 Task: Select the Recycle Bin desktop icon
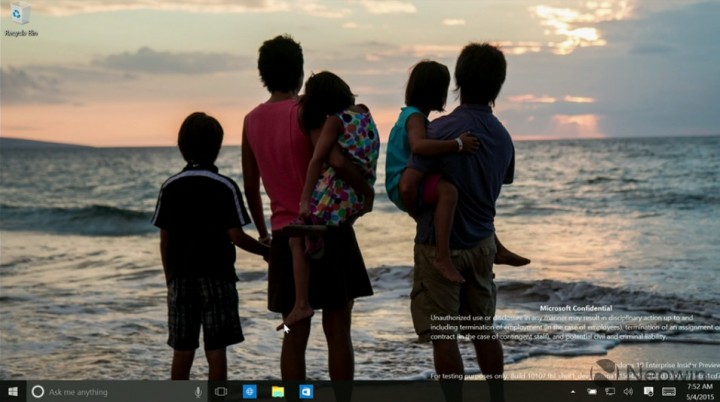(20, 14)
